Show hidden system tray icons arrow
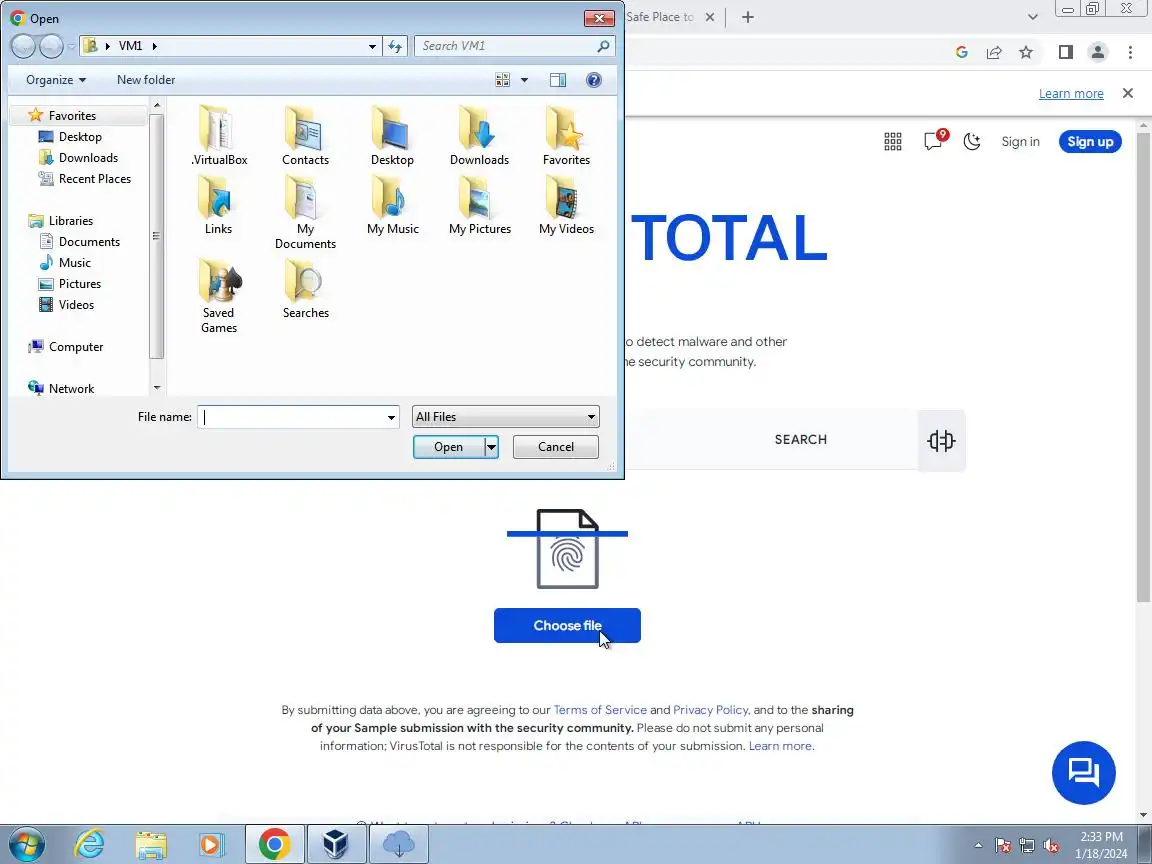The width and height of the screenshot is (1152, 864). (978, 846)
